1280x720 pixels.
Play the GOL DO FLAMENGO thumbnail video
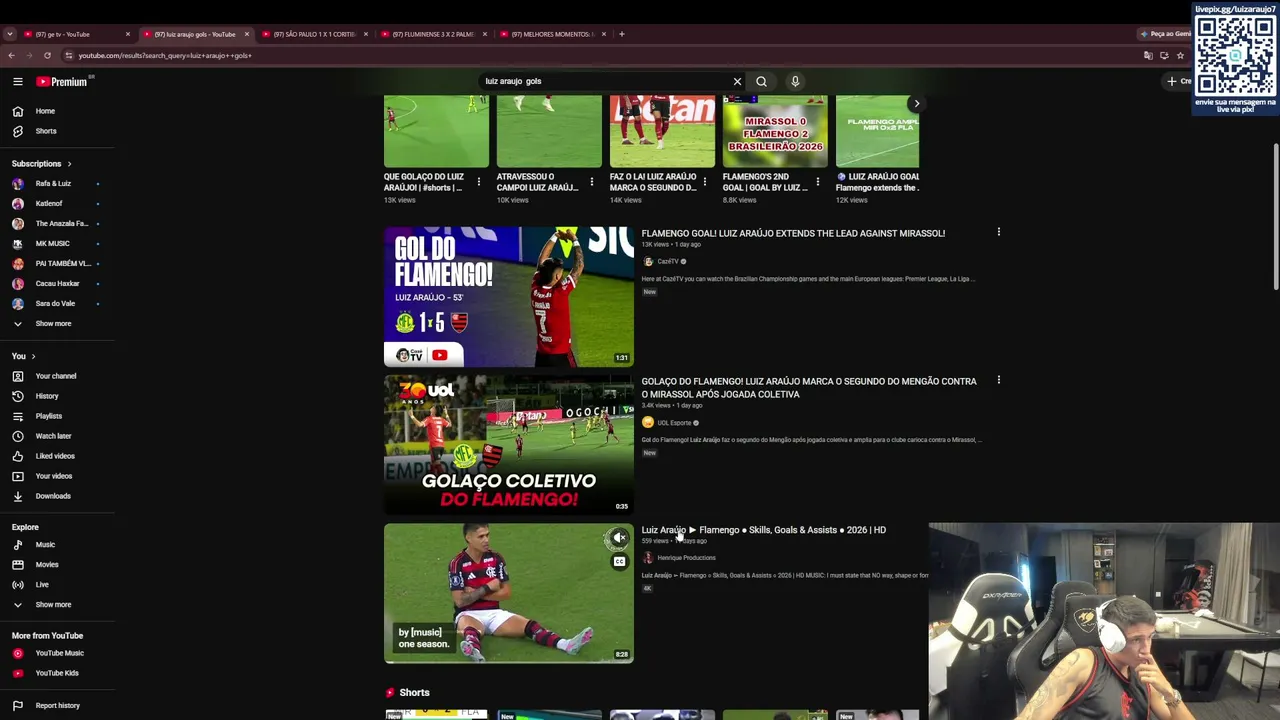click(509, 297)
